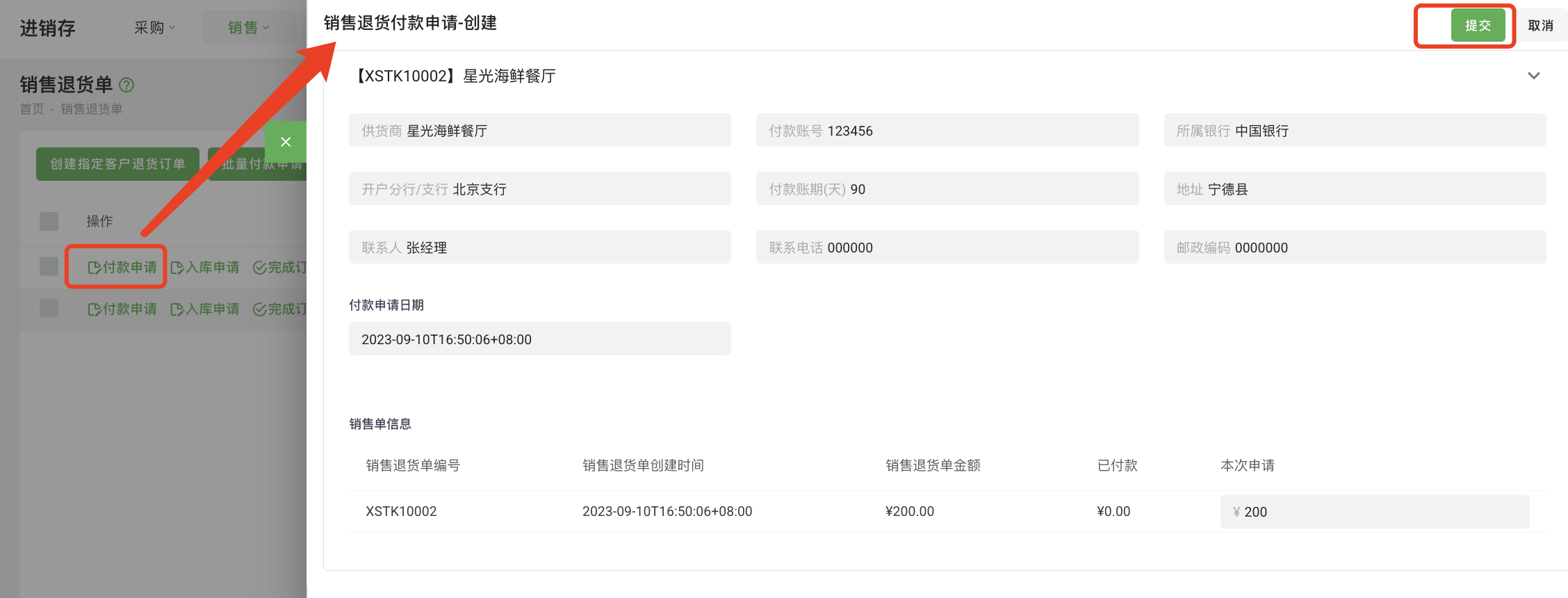Click the ¥0.00 已付款 cell

pos(1113,512)
